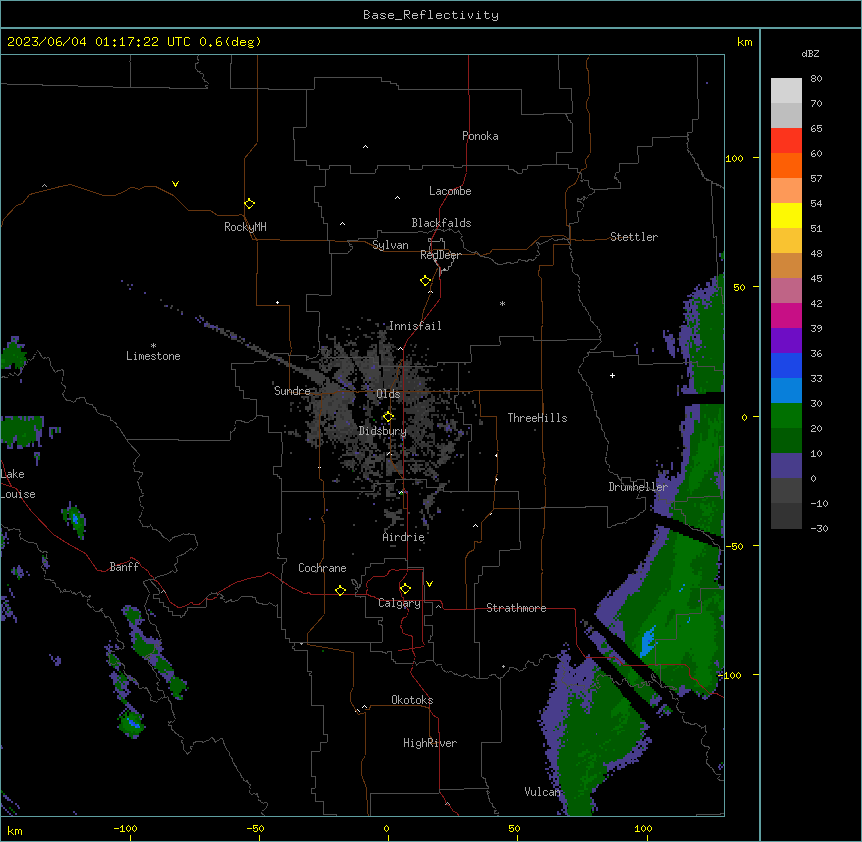Click the yellow diamond marker over Calgary
The image size is (862, 842).
pyautogui.click(x=405, y=589)
